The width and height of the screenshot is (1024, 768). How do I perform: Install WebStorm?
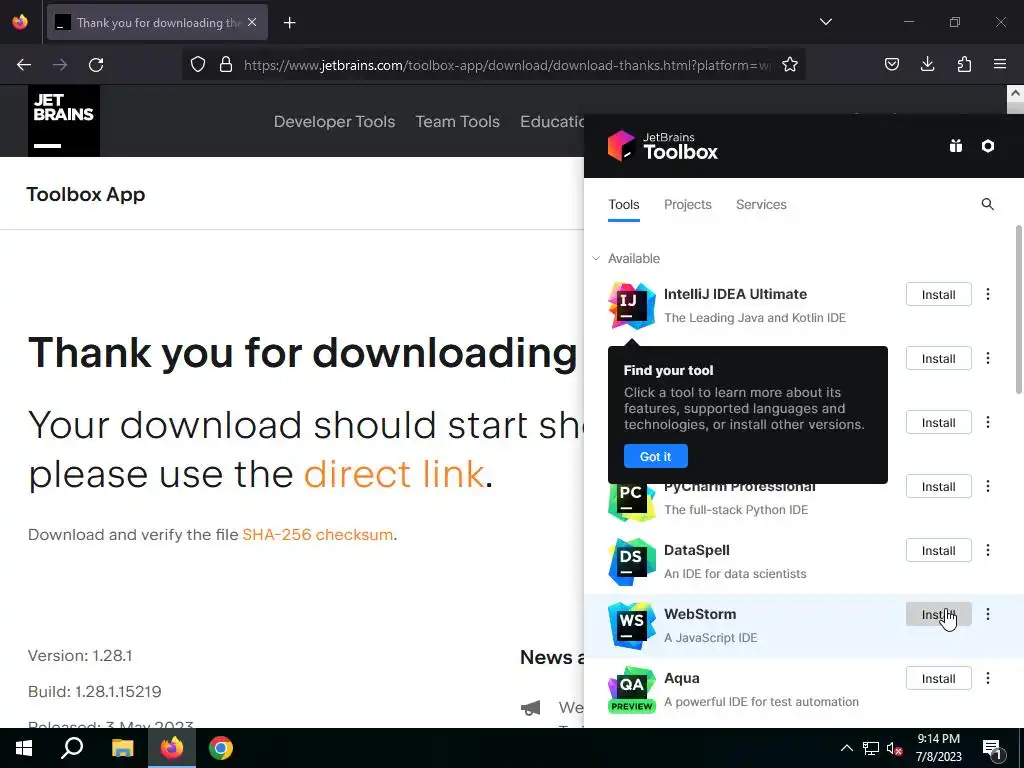click(x=938, y=615)
